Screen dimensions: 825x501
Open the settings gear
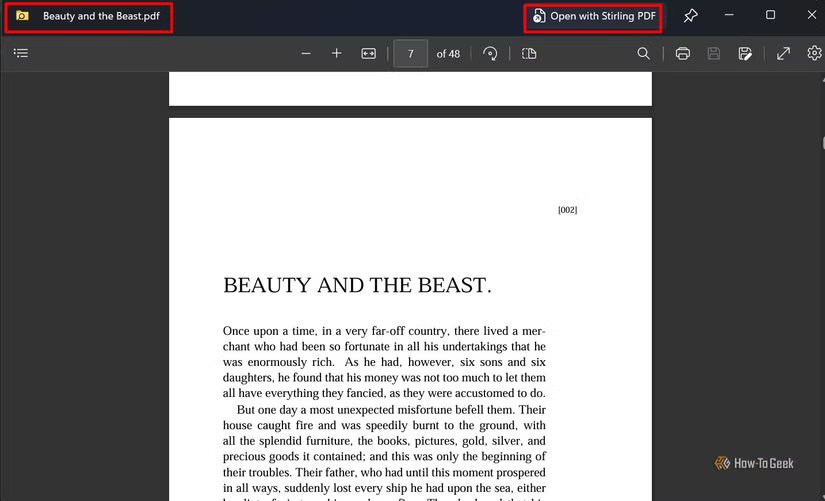(x=814, y=53)
